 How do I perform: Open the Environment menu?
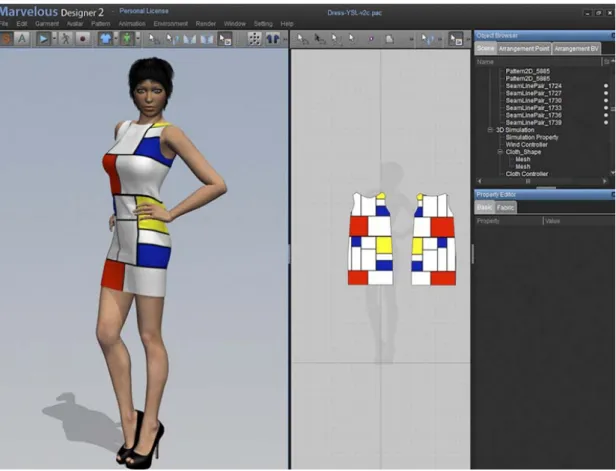click(x=170, y=24)
